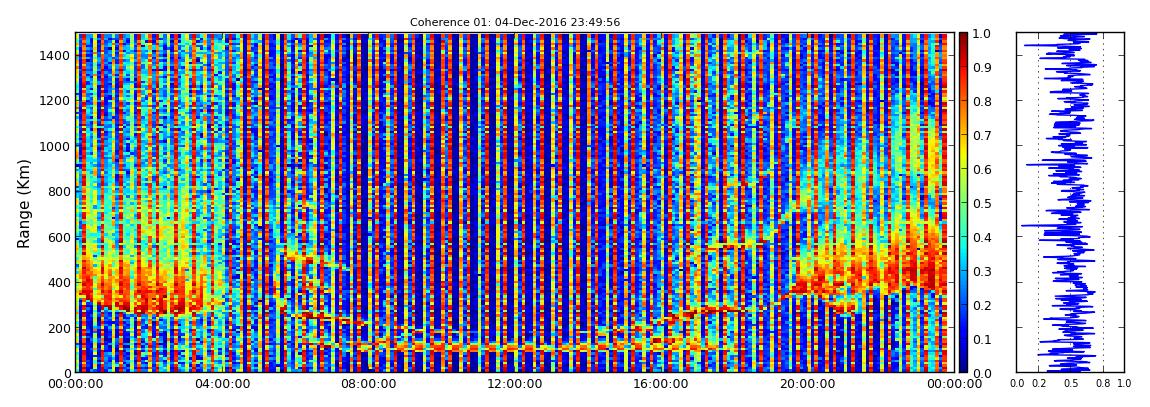Viewport: 1150px width, 407px height.
Task: Click the 600 range tick label
Action: [59, 237]
